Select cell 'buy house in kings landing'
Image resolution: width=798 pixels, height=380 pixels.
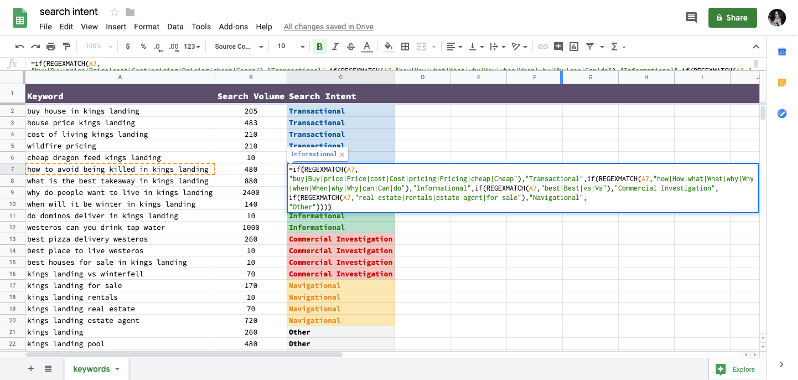[120, 111]
